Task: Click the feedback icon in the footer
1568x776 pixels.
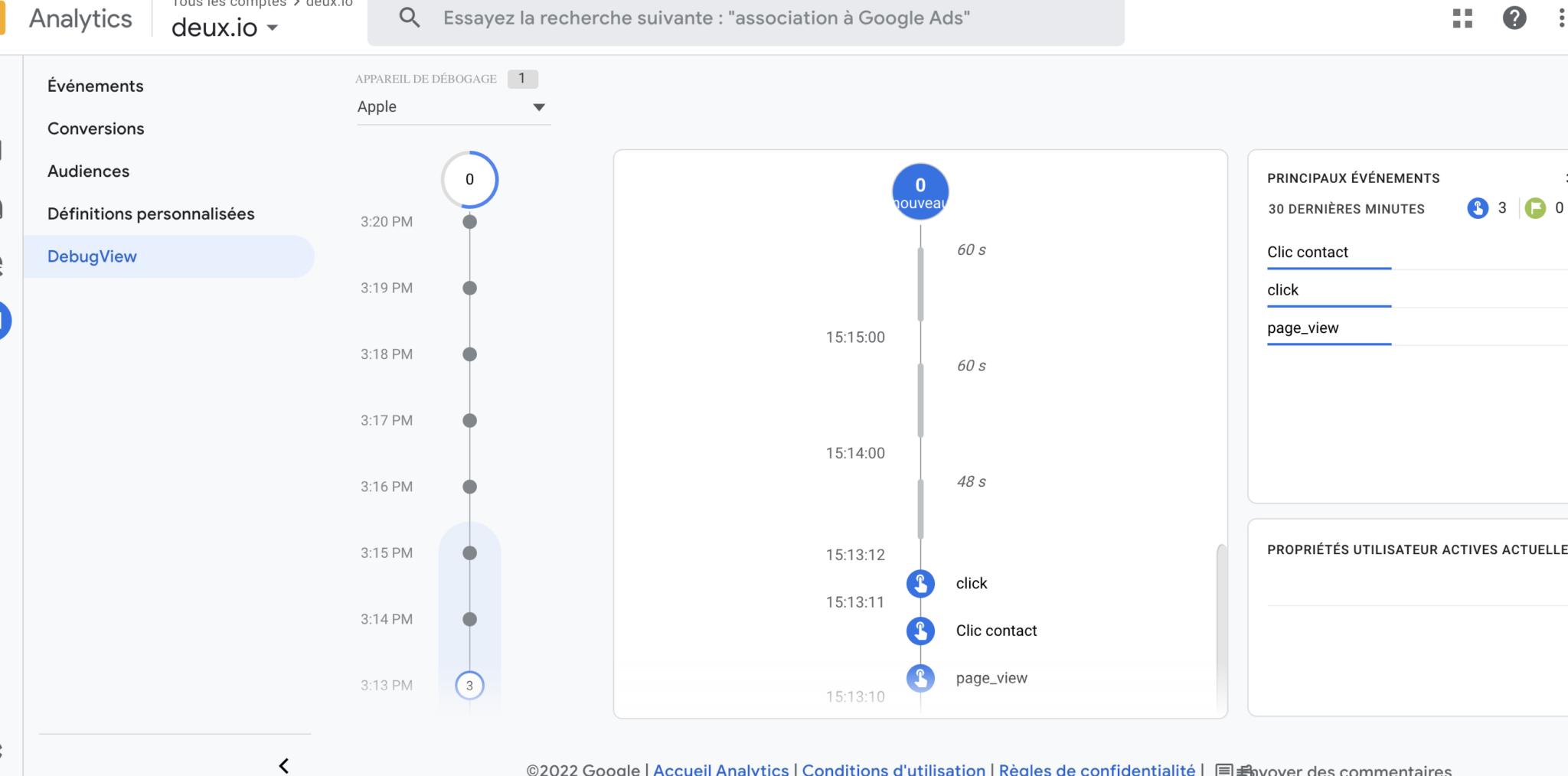Action: pos(1224,771)
